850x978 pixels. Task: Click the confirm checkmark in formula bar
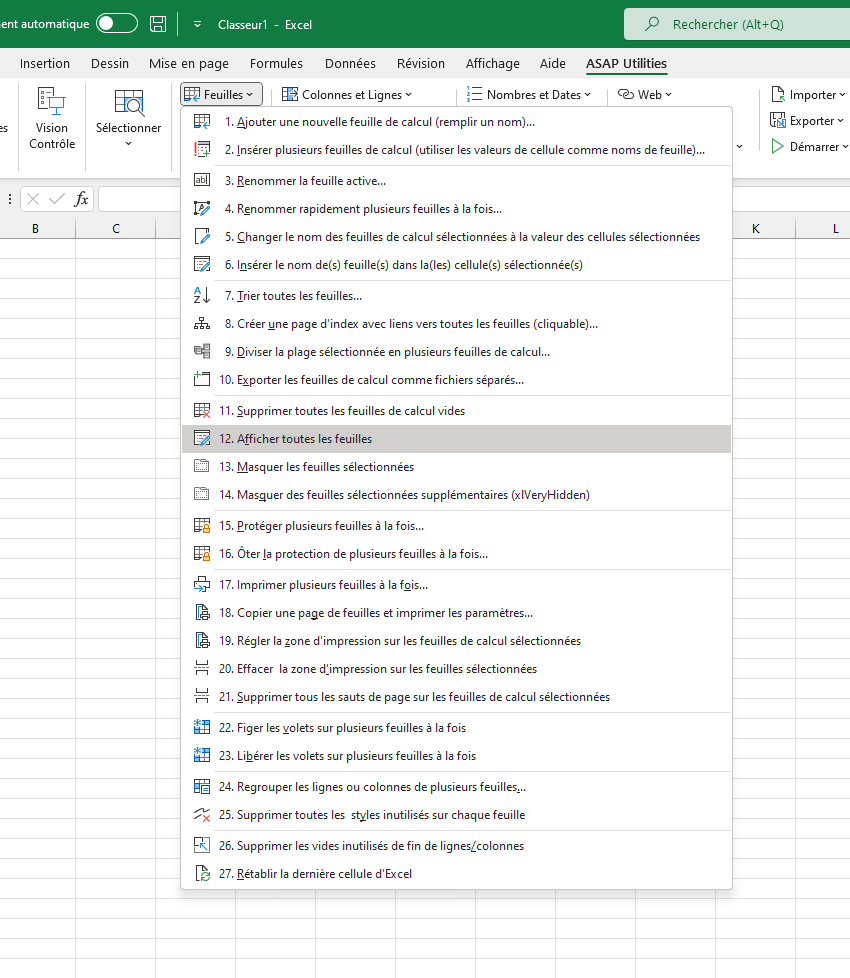57,199
